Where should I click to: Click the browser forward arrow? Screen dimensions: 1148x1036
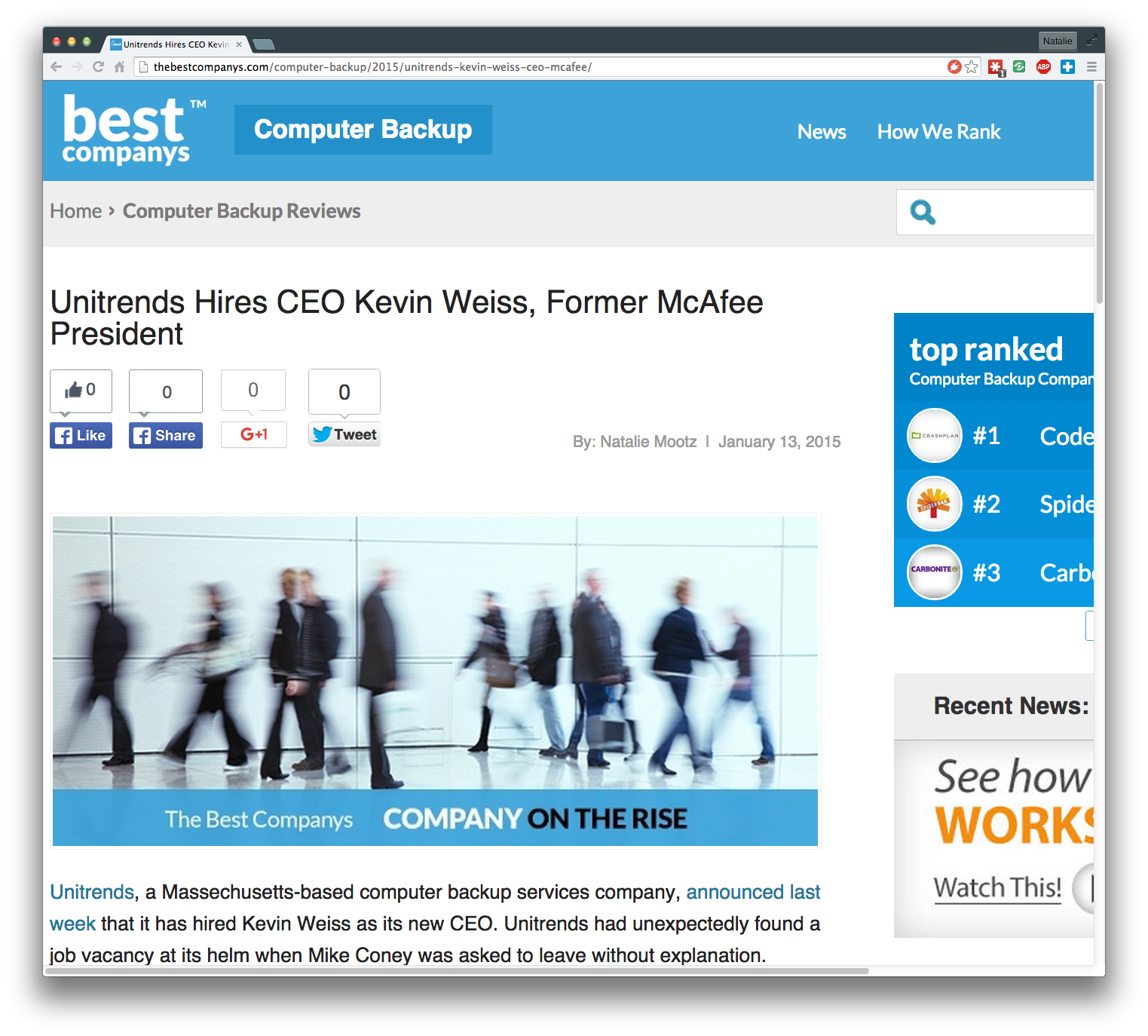coord(77,66)
